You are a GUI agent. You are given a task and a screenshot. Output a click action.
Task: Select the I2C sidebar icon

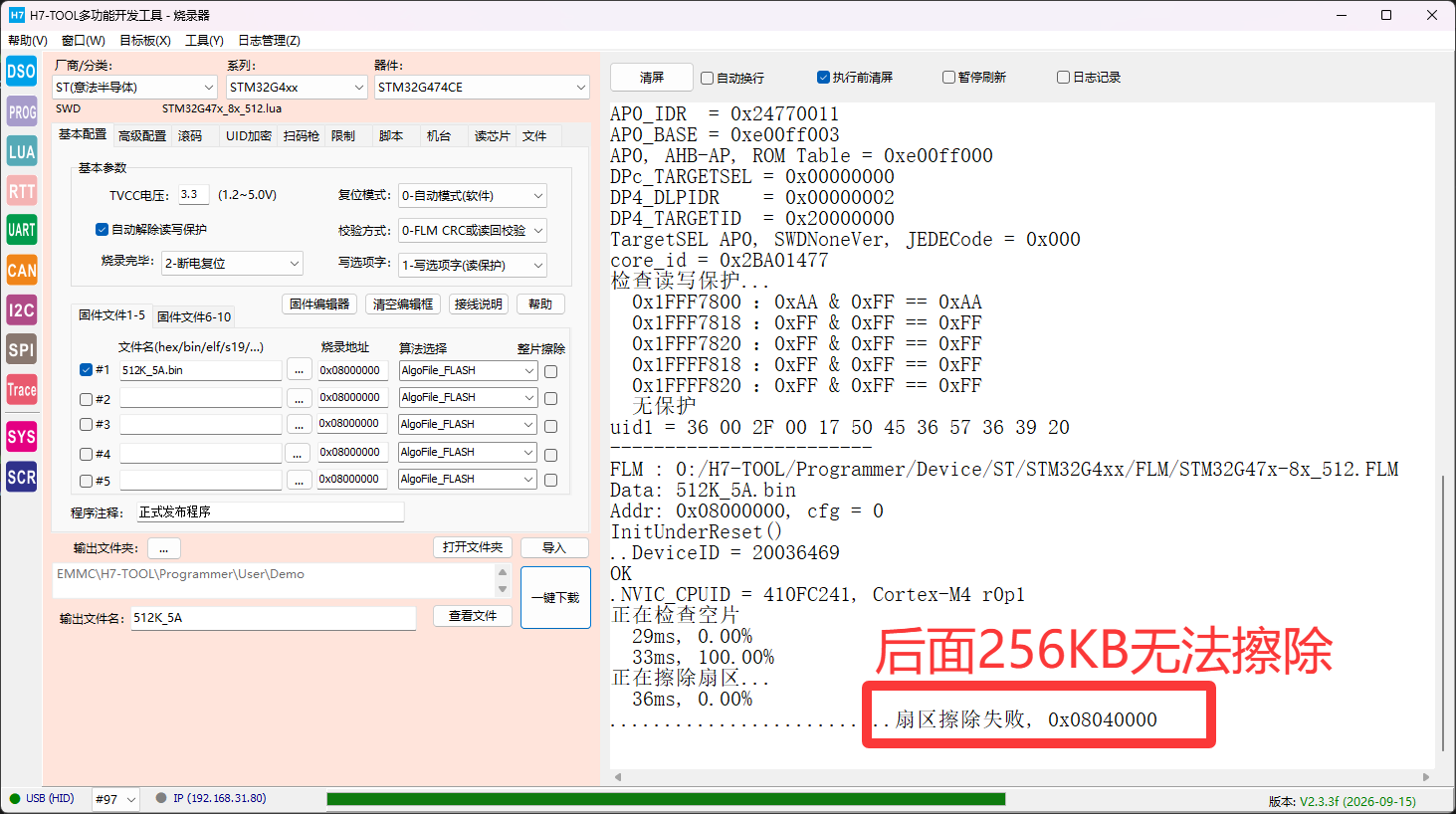[x=21, y=309]
